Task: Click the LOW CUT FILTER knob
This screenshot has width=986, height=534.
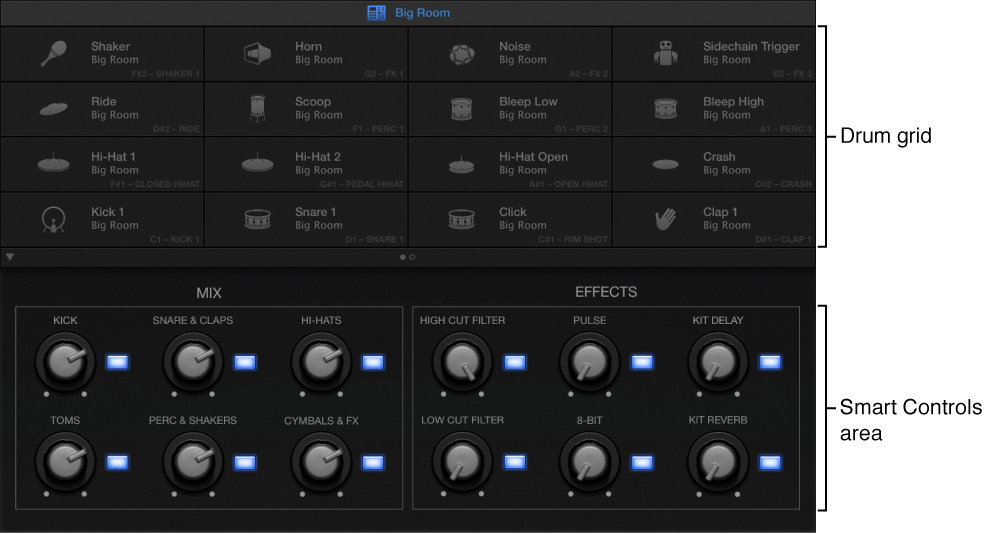Action: click(462, 463)
